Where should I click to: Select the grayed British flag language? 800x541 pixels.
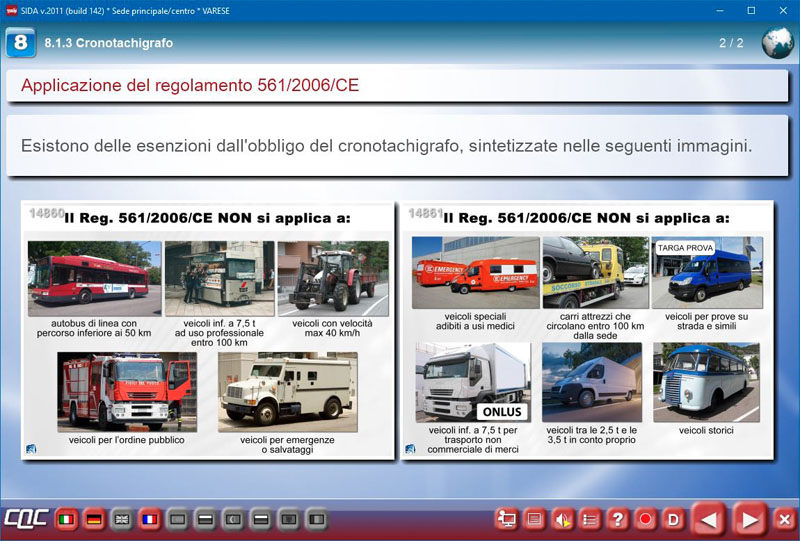[x=122, y=520]
